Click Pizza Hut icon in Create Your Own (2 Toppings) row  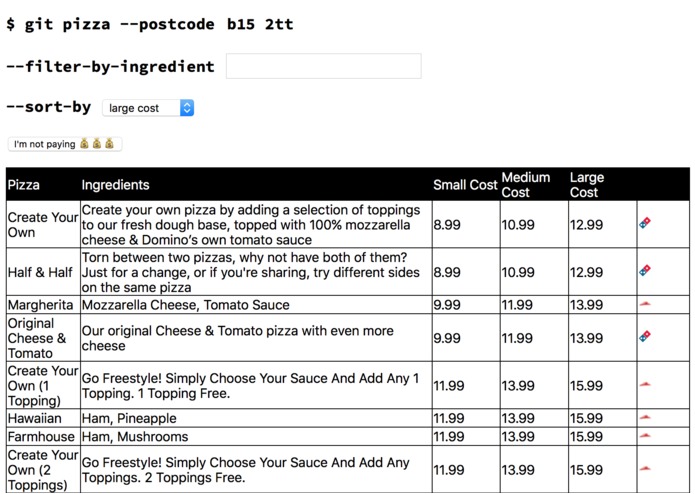point(645,468)
